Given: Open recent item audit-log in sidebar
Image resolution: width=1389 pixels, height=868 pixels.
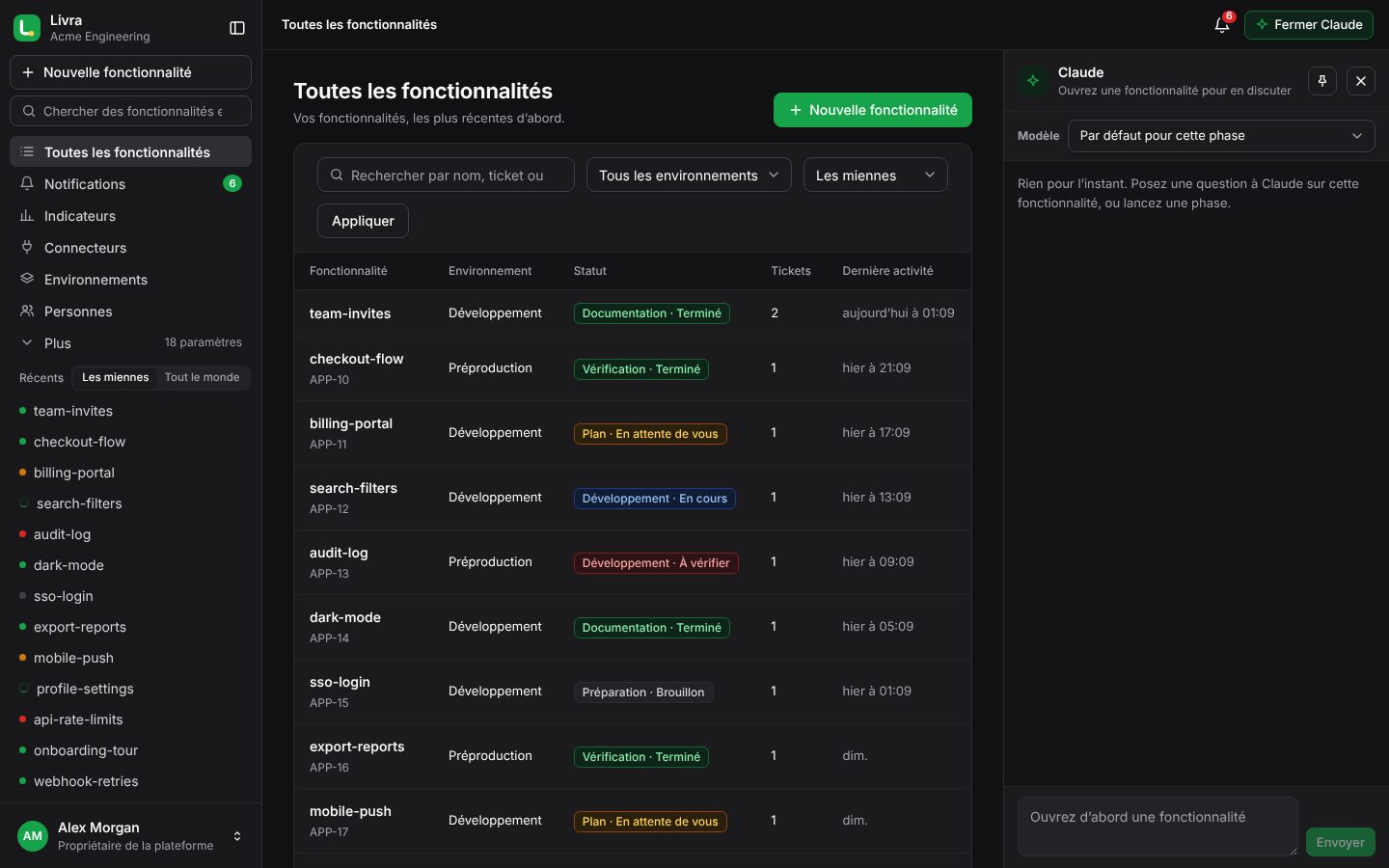Looking at the screenshot, I should click(130, 534).
